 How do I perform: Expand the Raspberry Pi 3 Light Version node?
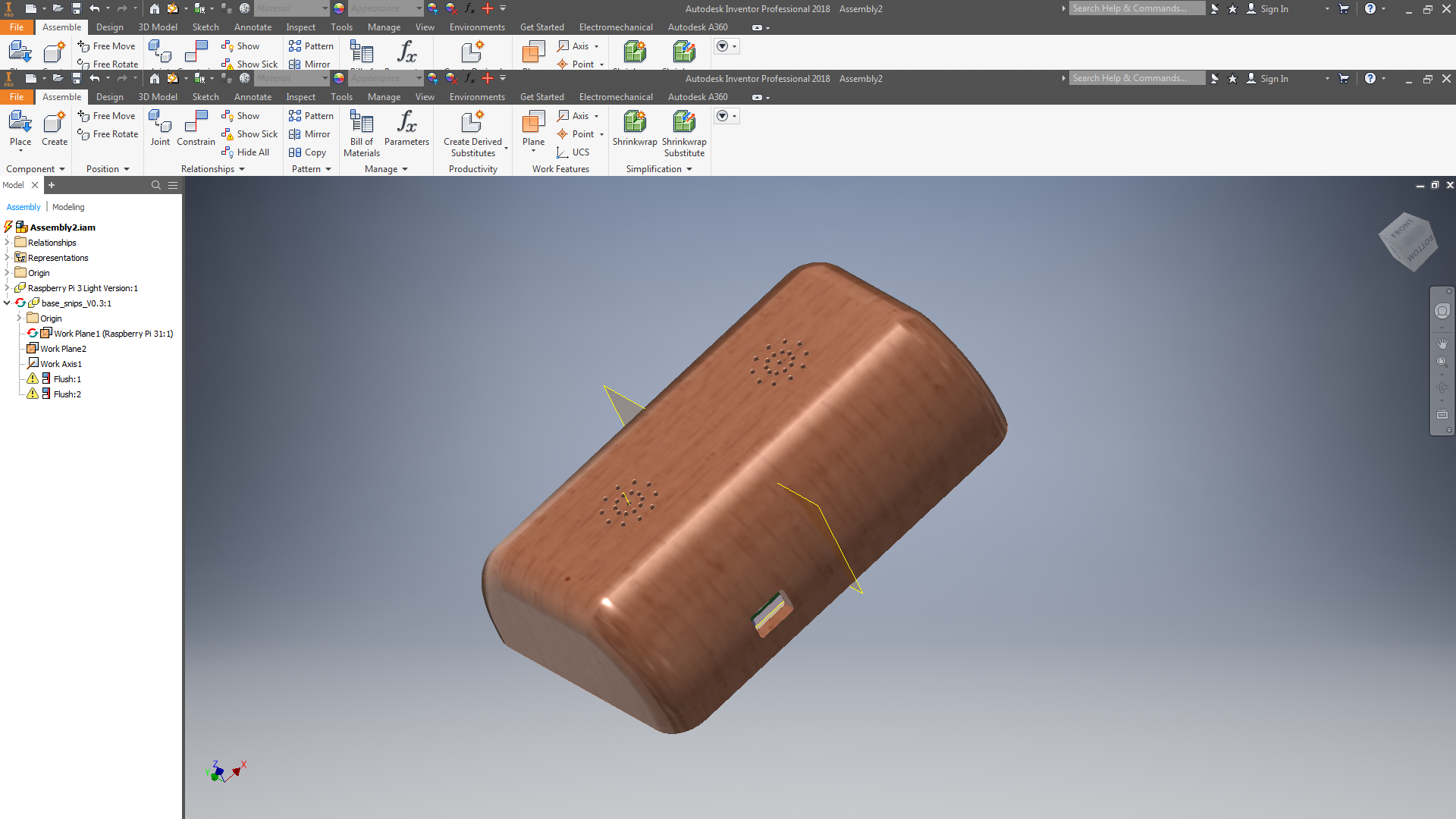pyautogui.click(x=8, y=288)
